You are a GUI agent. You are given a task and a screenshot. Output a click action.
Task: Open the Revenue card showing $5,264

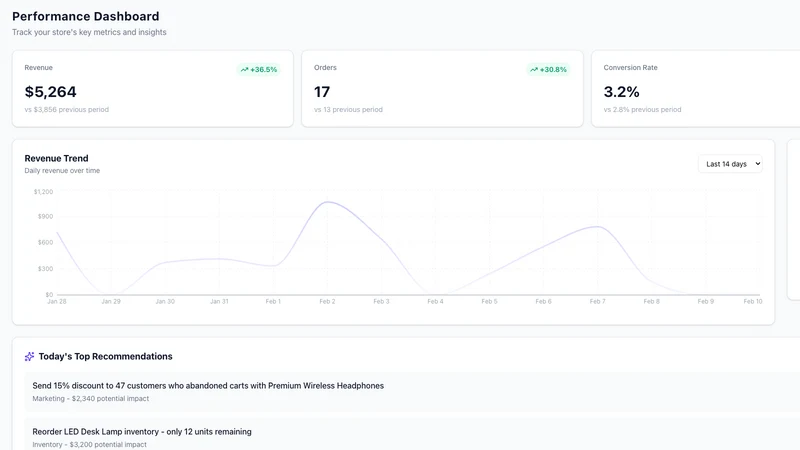(153, 88)
